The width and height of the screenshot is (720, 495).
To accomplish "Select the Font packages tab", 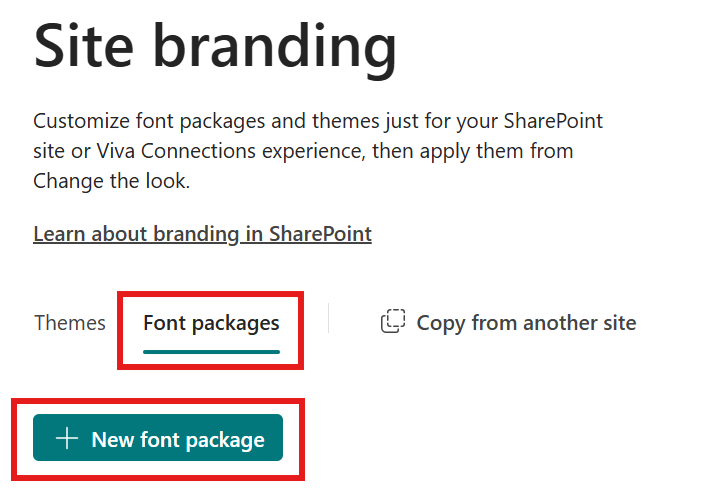I will tap(211, 323).
